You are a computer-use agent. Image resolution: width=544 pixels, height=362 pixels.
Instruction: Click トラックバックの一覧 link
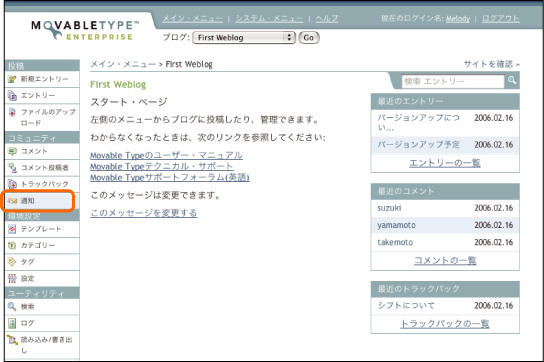tap(445, 323)
